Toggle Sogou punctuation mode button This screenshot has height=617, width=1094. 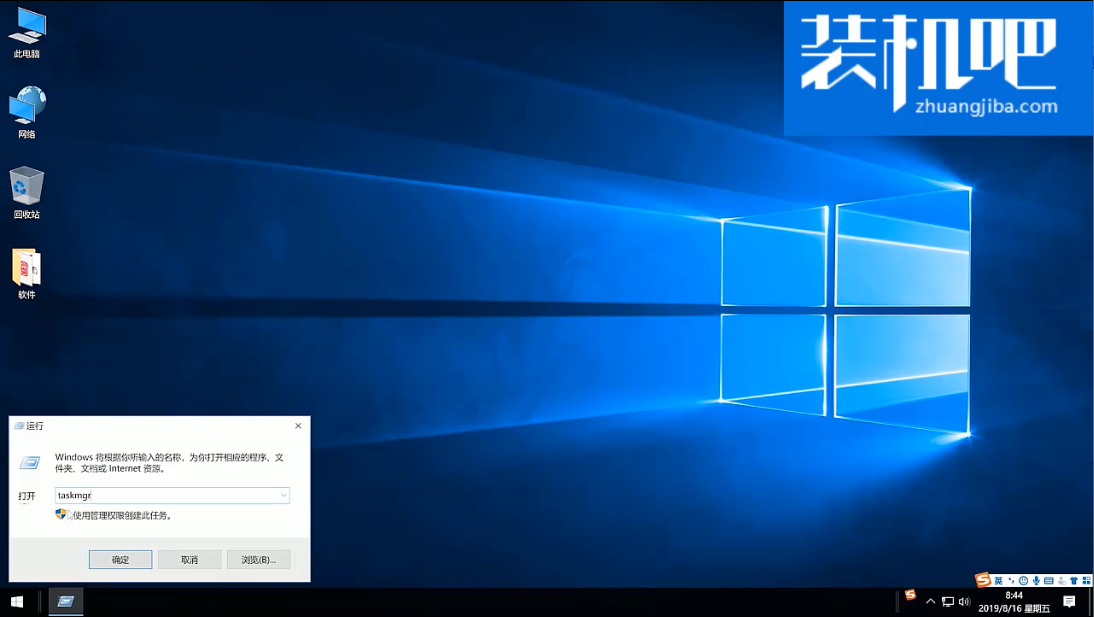1011,581
